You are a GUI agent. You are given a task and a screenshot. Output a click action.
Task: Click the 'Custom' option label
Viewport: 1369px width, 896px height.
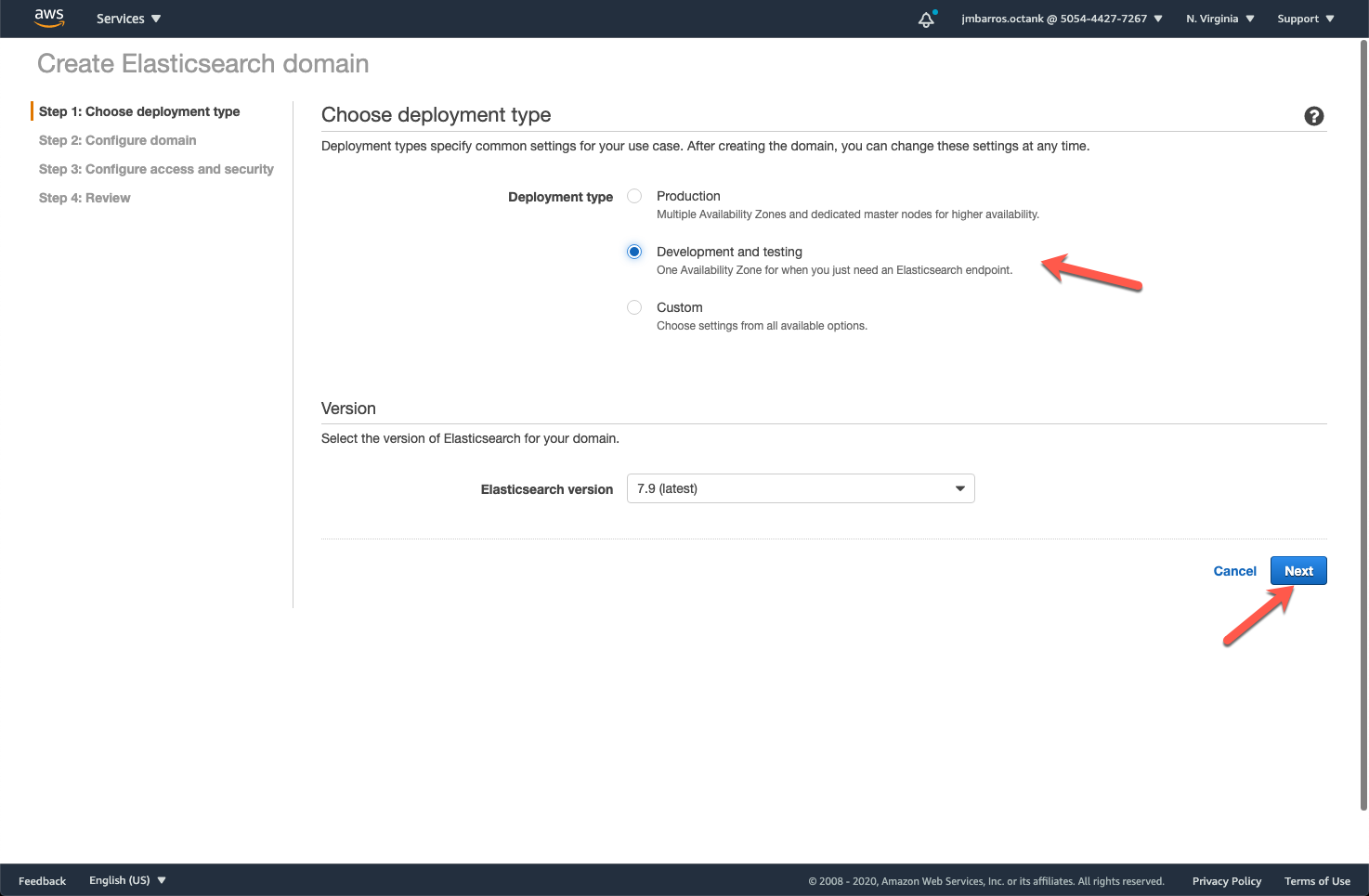[x=680, y=307]
